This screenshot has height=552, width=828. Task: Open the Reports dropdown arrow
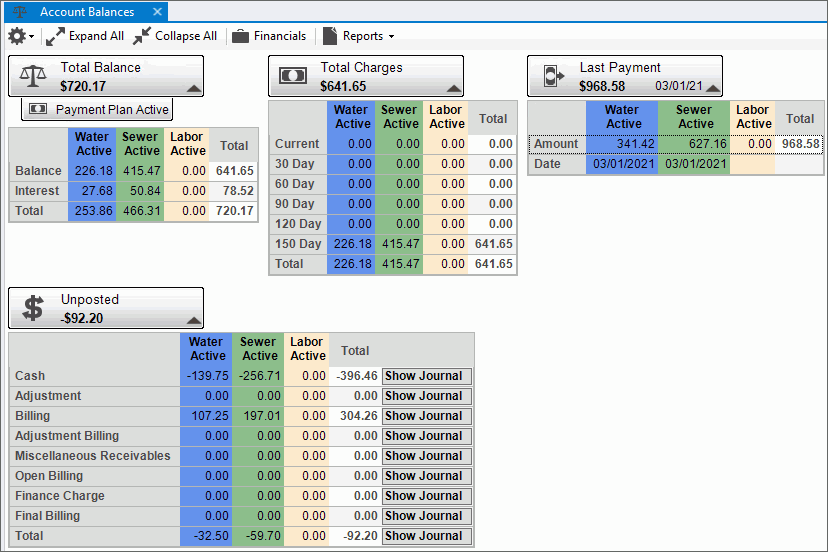pos(391,36)
